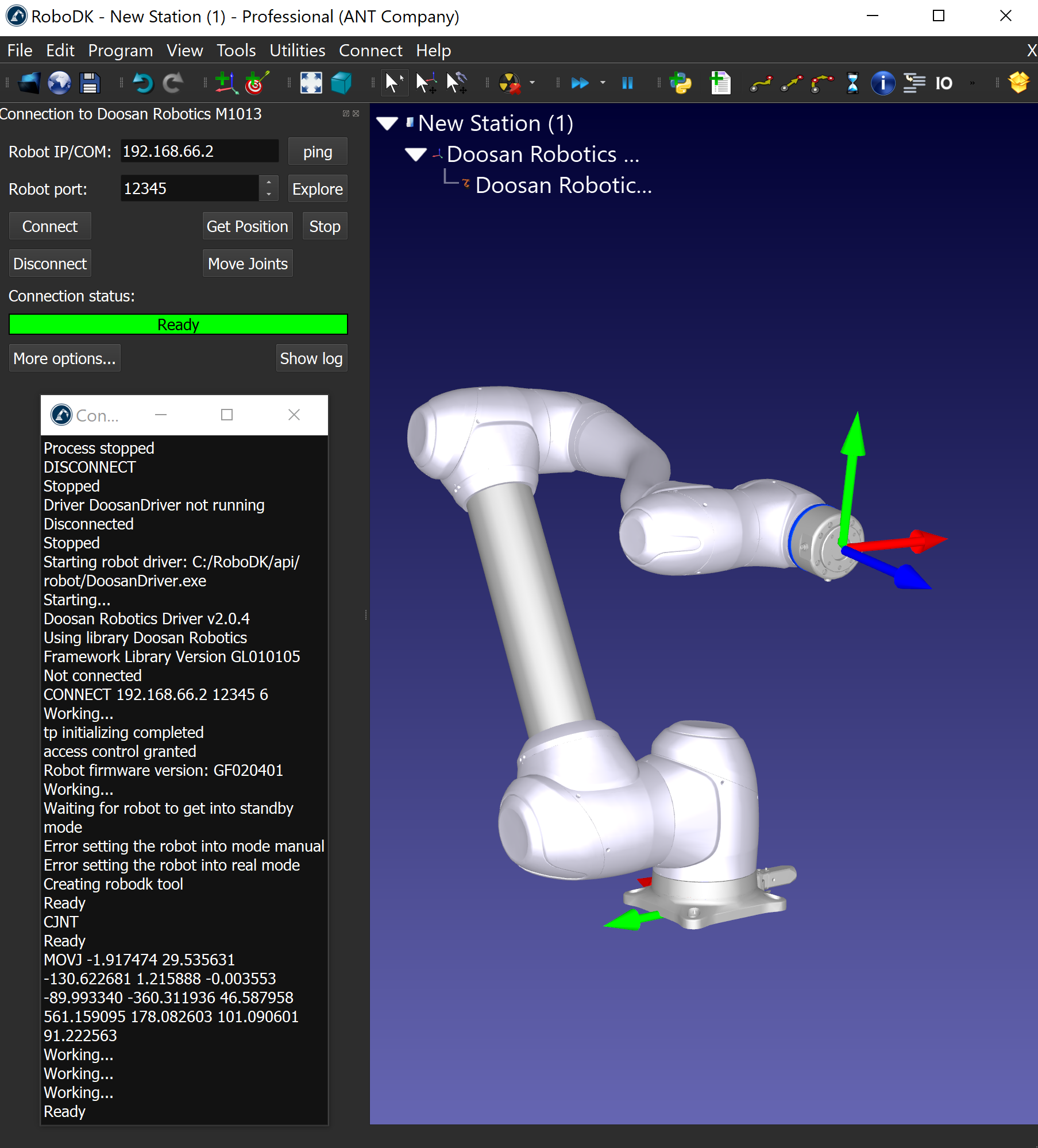Toggle collision checking radiation icon
Viewport: 1038px width, 1148px height.
click(x=510, y=84)
